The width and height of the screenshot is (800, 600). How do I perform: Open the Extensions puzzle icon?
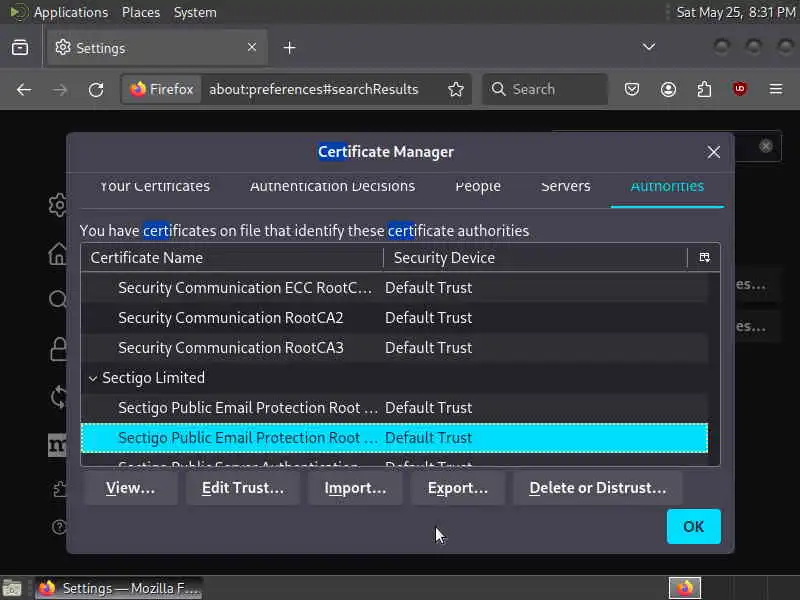coord(704,89)
